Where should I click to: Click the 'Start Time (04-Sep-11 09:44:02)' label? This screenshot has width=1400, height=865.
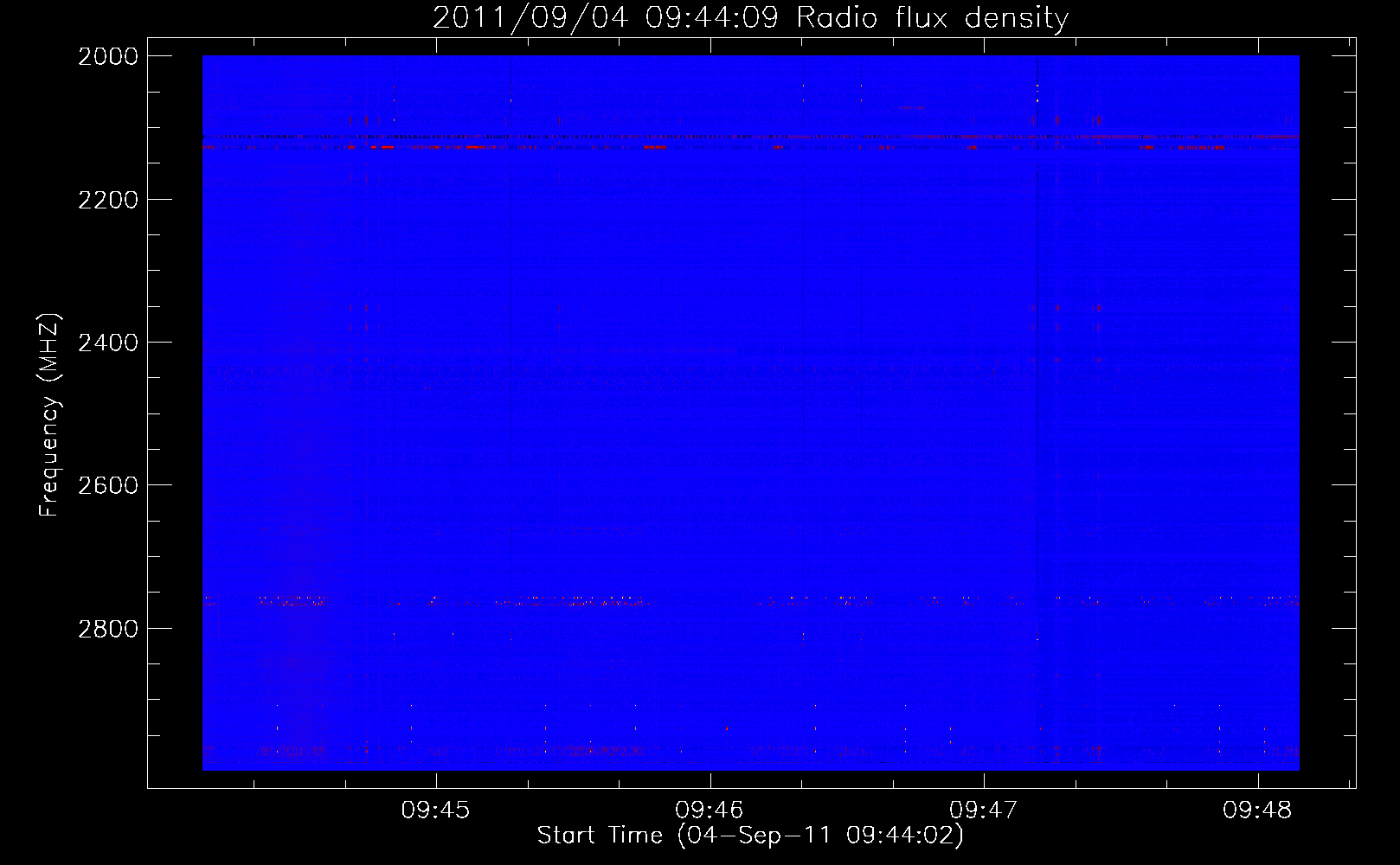(x=750, y=836)
